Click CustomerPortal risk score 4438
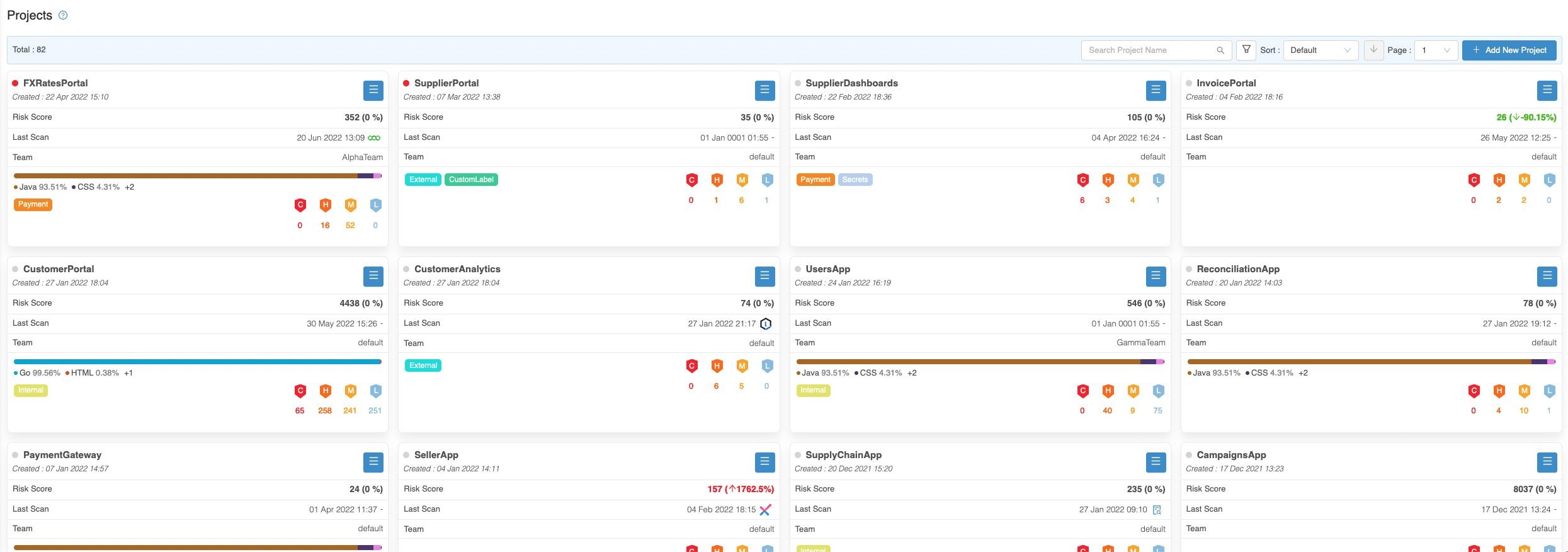The image size is (1568, 552). 361,303
